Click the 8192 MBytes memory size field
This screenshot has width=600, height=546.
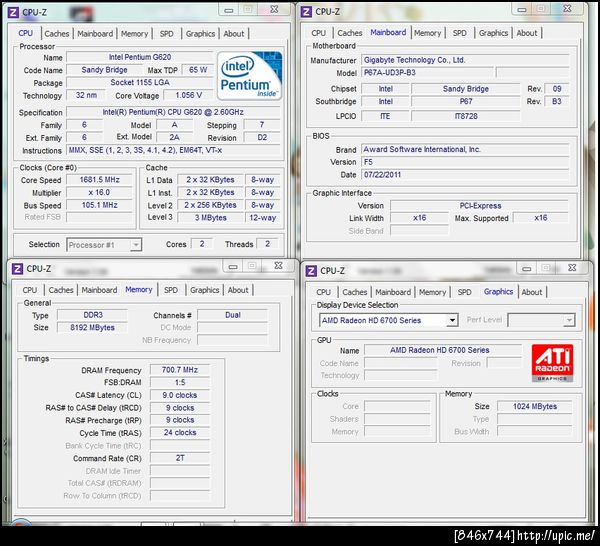(x=93, y=328)
